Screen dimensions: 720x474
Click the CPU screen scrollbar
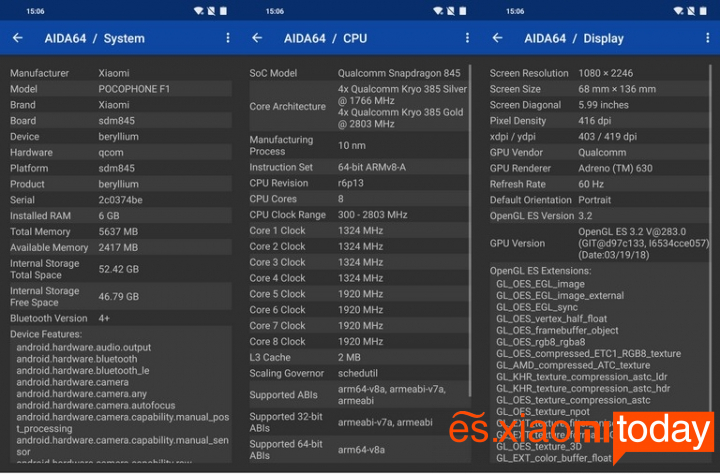[x=470, y=231]
